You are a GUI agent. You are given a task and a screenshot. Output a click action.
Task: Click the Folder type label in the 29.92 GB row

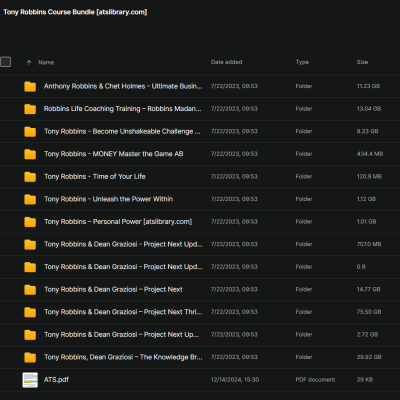tap(304, 357)
